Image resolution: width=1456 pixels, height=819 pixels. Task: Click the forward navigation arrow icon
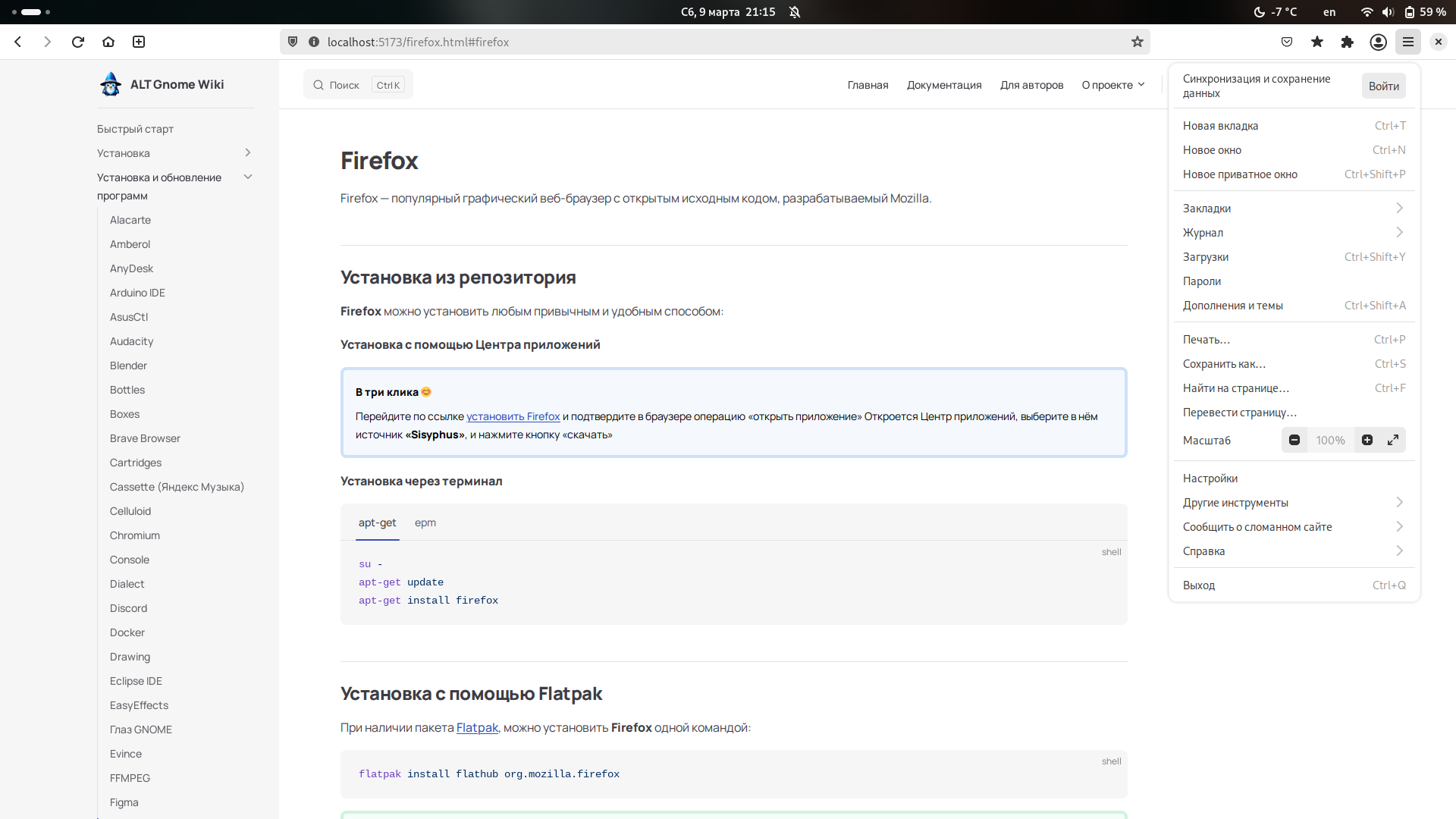(48, 41)
